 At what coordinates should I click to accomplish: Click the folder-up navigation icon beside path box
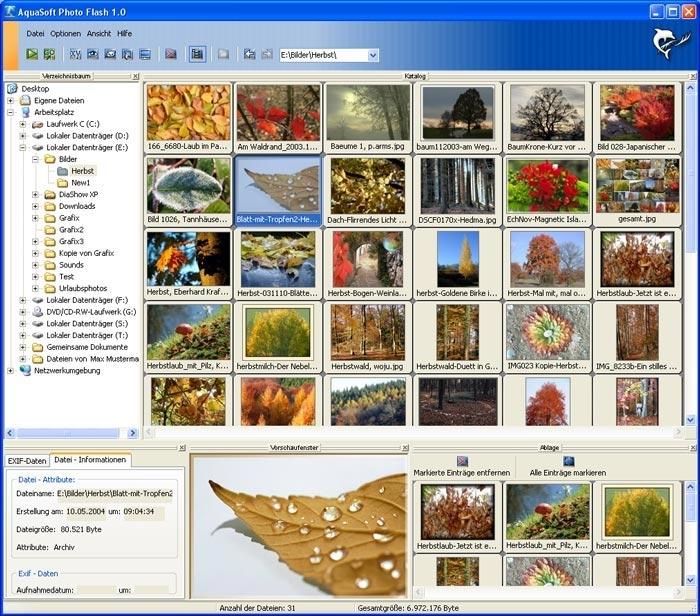coord(249,54)
